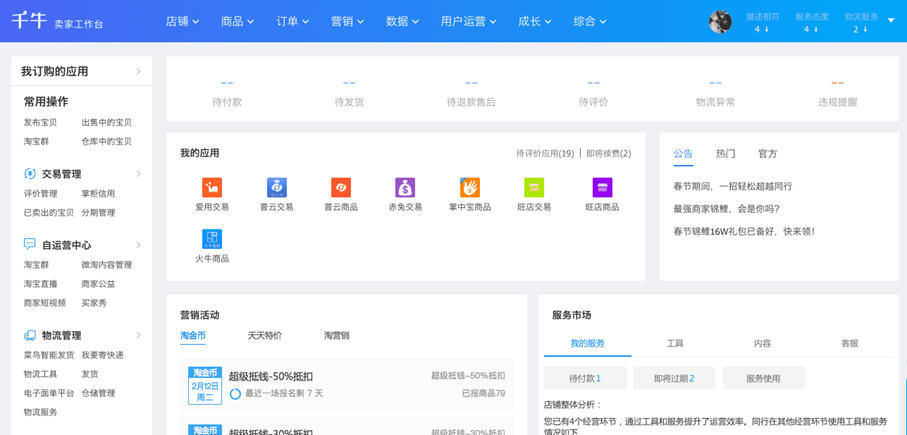Screen dimensions: 907x435
Task: Launch the 普云交易 app icon
Action: click(277, 187)
